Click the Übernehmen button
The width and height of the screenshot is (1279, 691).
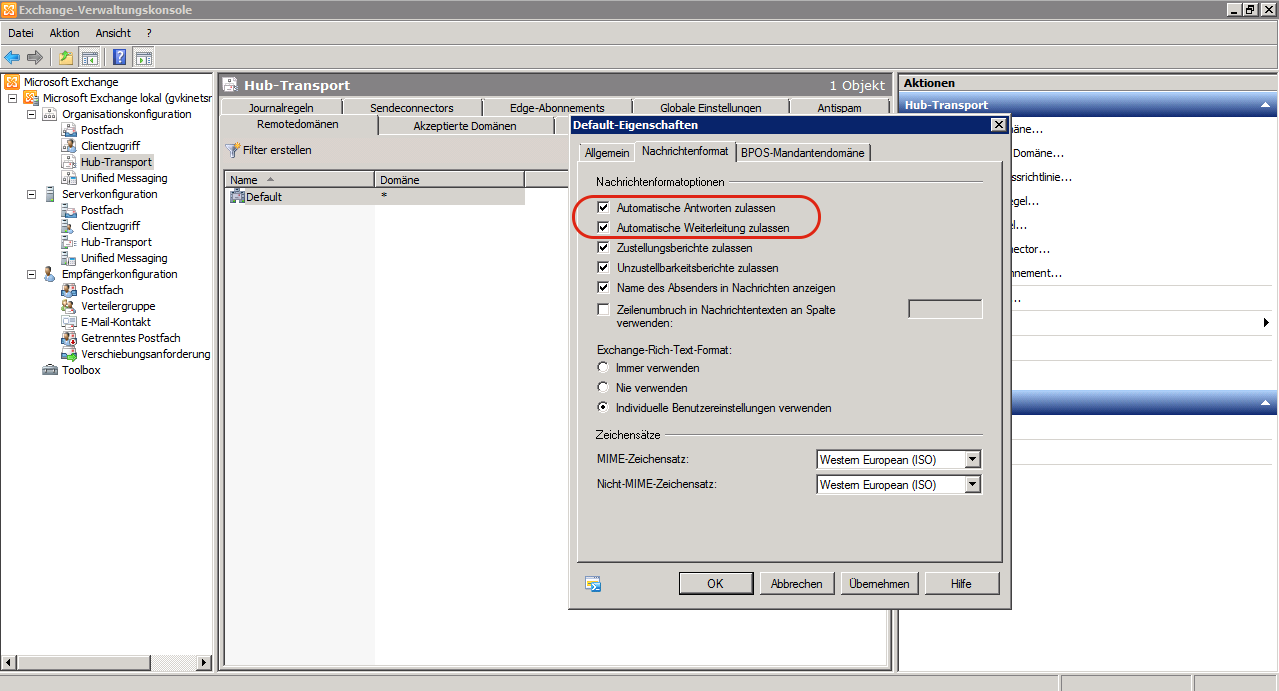click(x=879, y=584)
